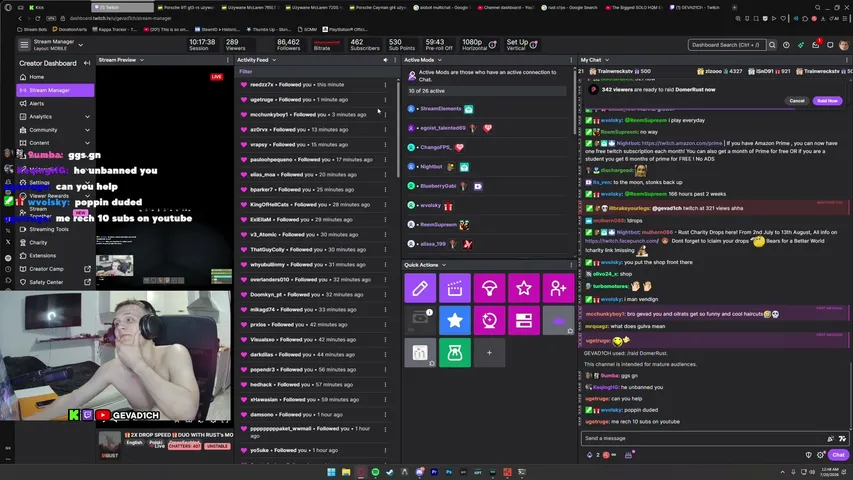
Task: Open the Stream Preview panel dropdown
Action: (x=141, y=60)
